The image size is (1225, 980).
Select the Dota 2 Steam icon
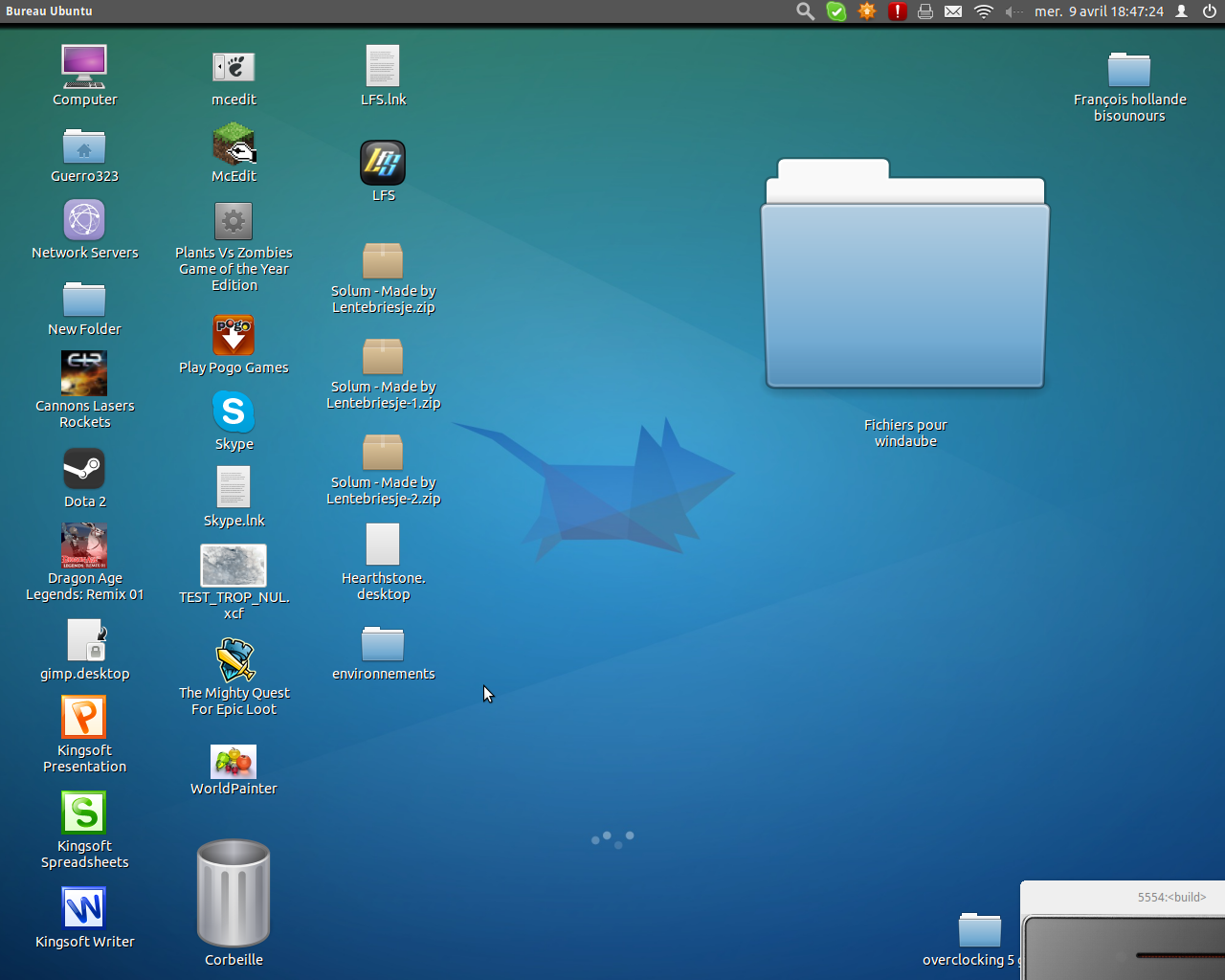tap(84, 469)
